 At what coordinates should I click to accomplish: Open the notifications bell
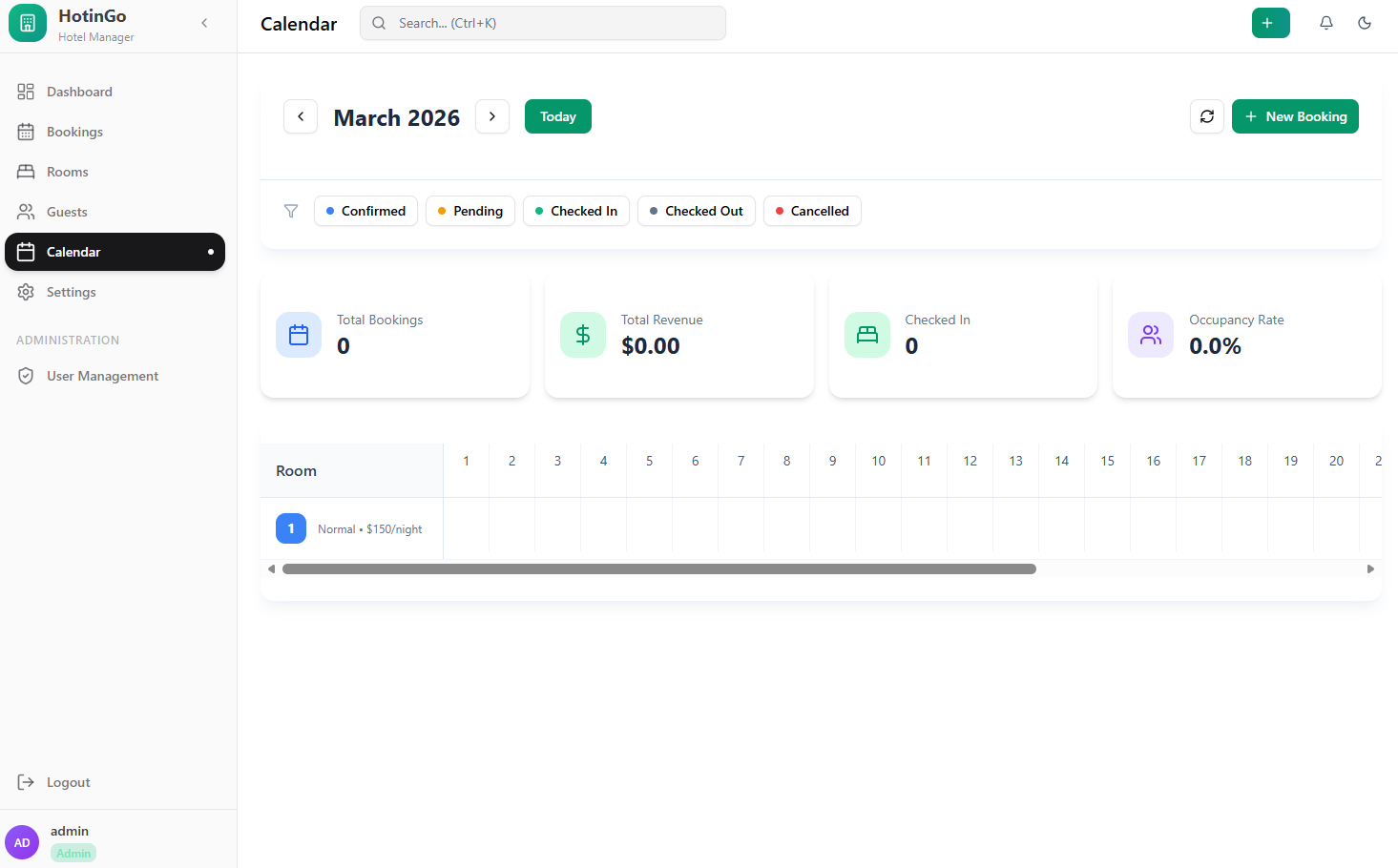coord(1325,22)
